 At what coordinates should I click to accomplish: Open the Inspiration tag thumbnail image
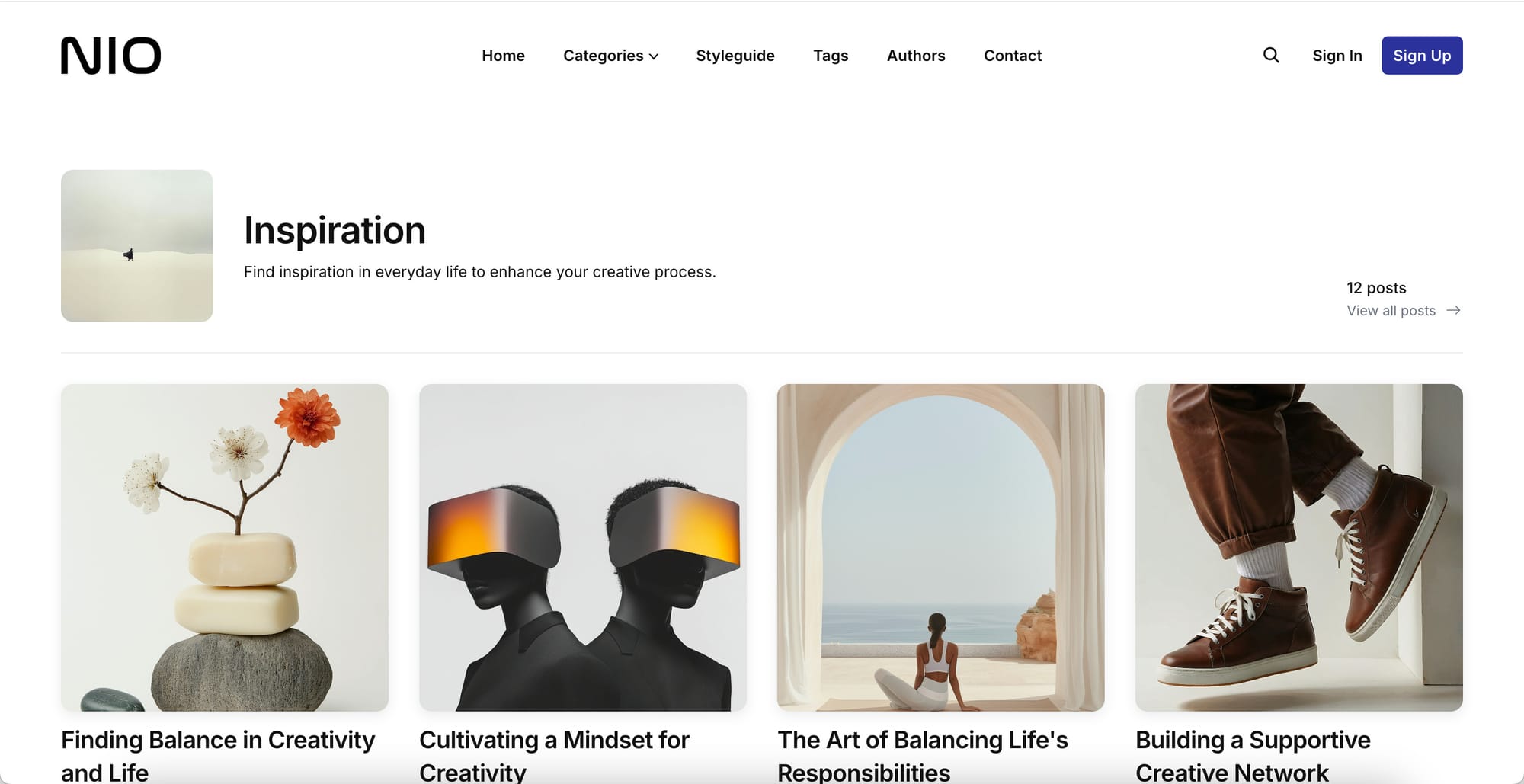click(x=137, y=245)
